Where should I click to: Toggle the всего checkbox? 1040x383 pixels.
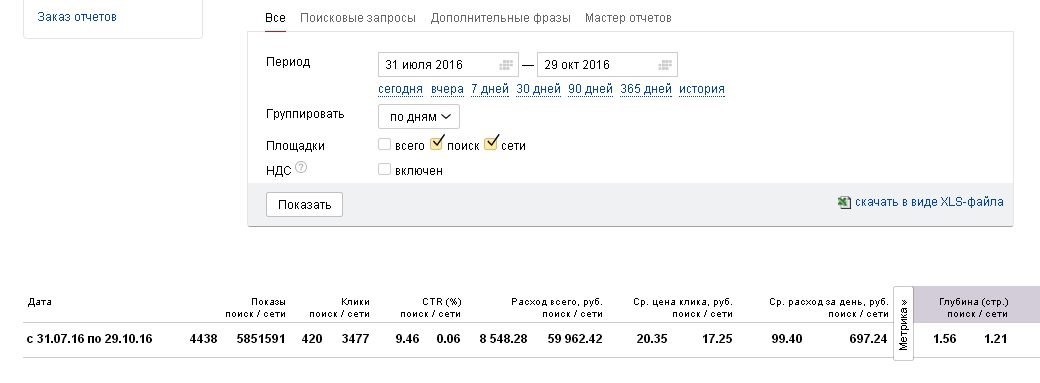point(384,144)
